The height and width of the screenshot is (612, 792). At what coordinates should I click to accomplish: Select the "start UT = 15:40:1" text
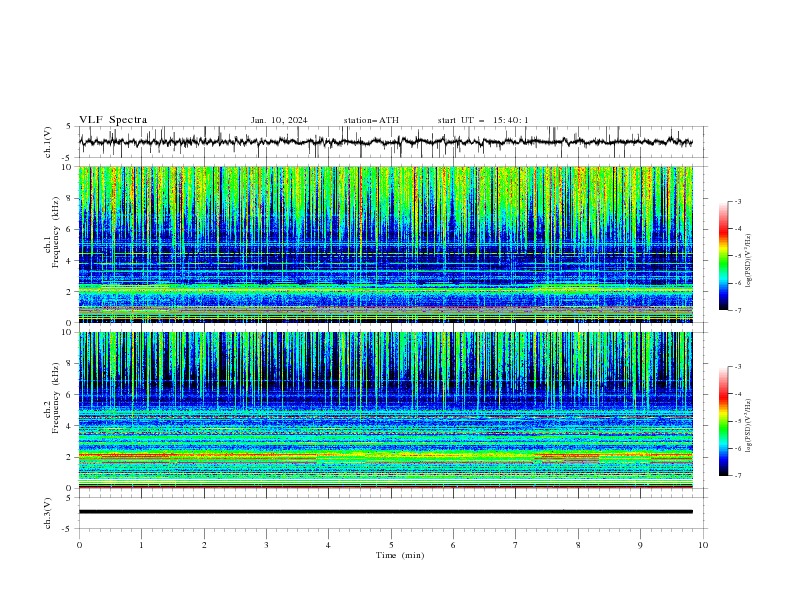pyautogui.click(x=483, y=120)
